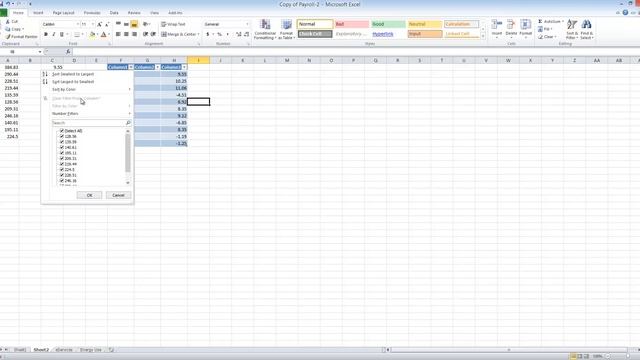
Task: Apply the dollar Accounting Number format
Action: [208, 34]
